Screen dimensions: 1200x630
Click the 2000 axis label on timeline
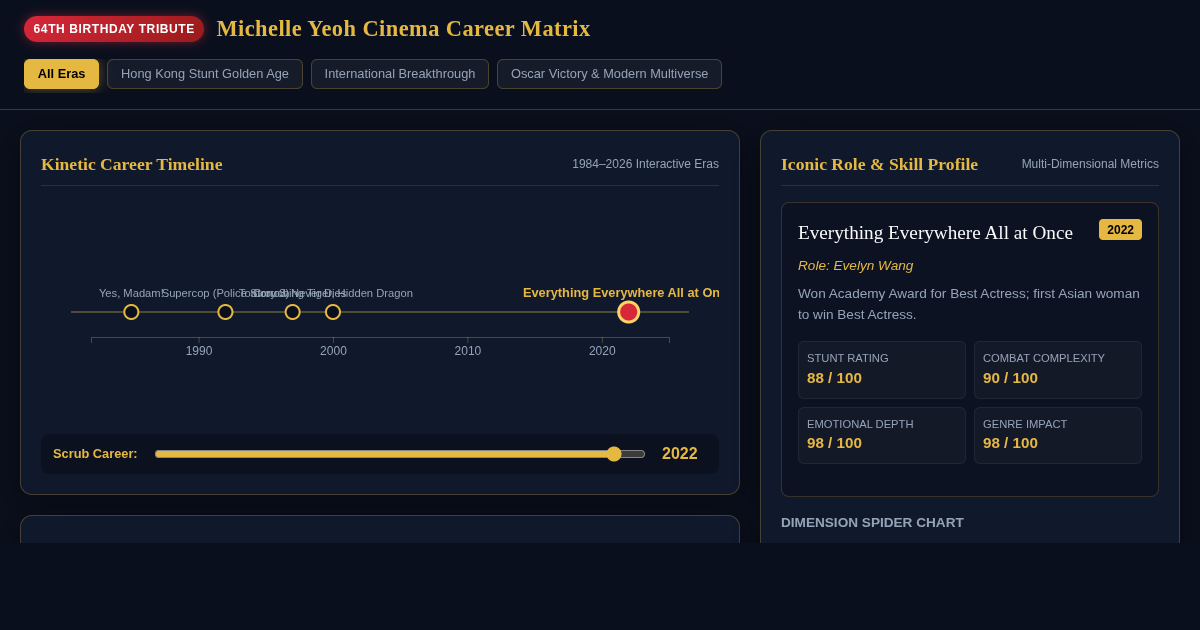click(x=333, y=351)
